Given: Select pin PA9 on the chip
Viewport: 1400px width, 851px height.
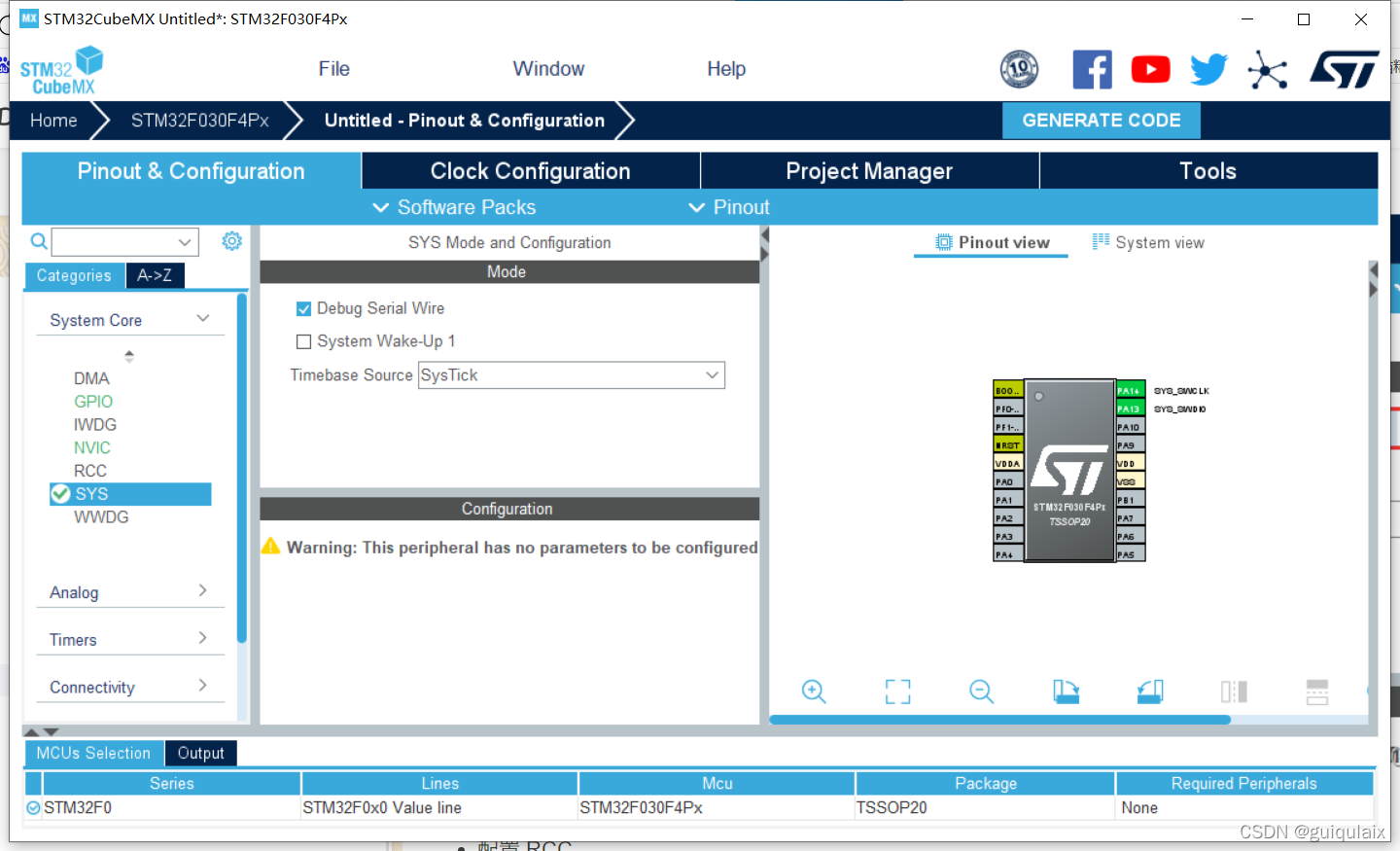Looking at the screenshot, I should [1130, 445].
